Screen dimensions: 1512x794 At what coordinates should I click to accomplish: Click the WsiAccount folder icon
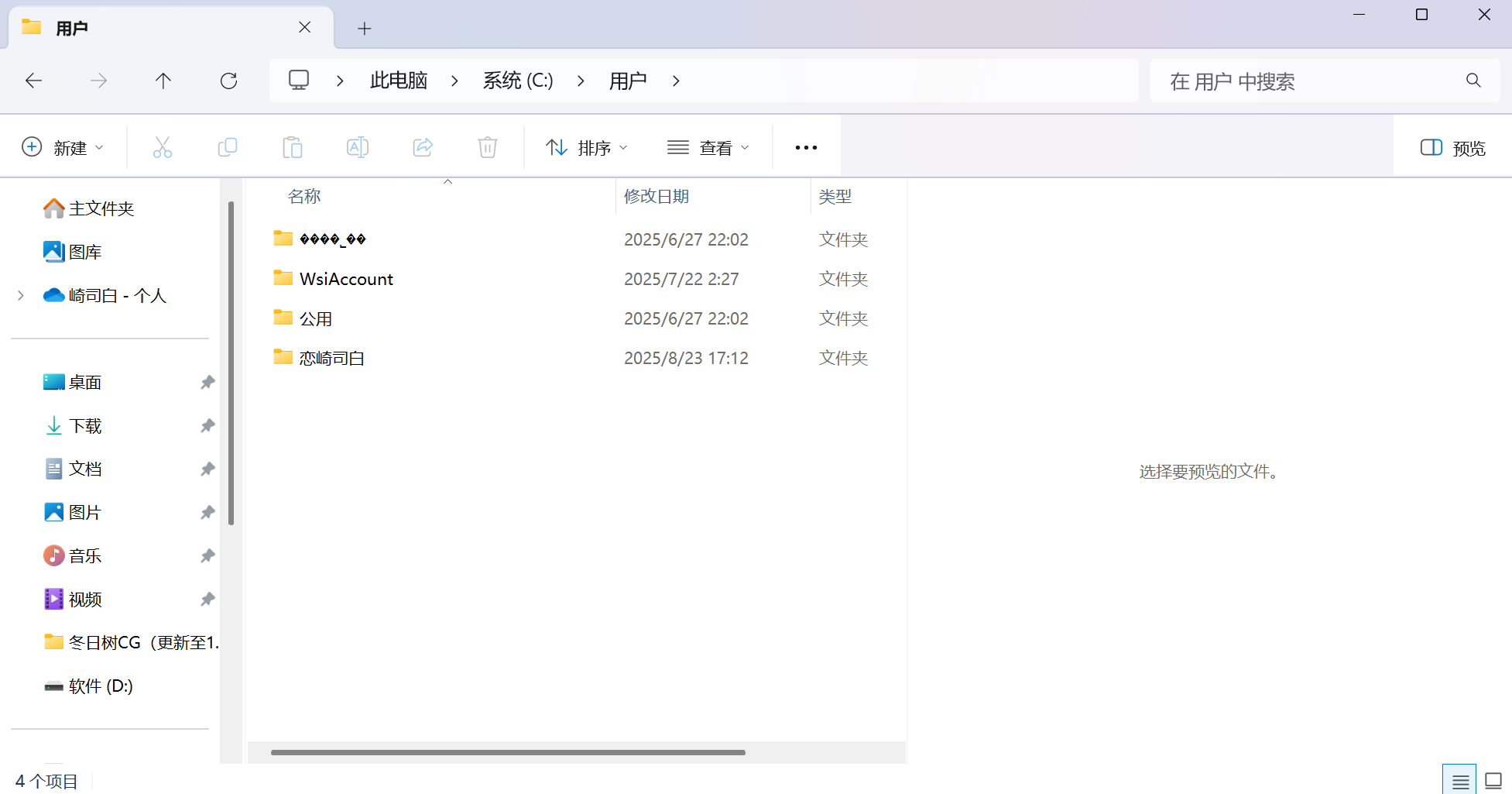coord(283,277)
